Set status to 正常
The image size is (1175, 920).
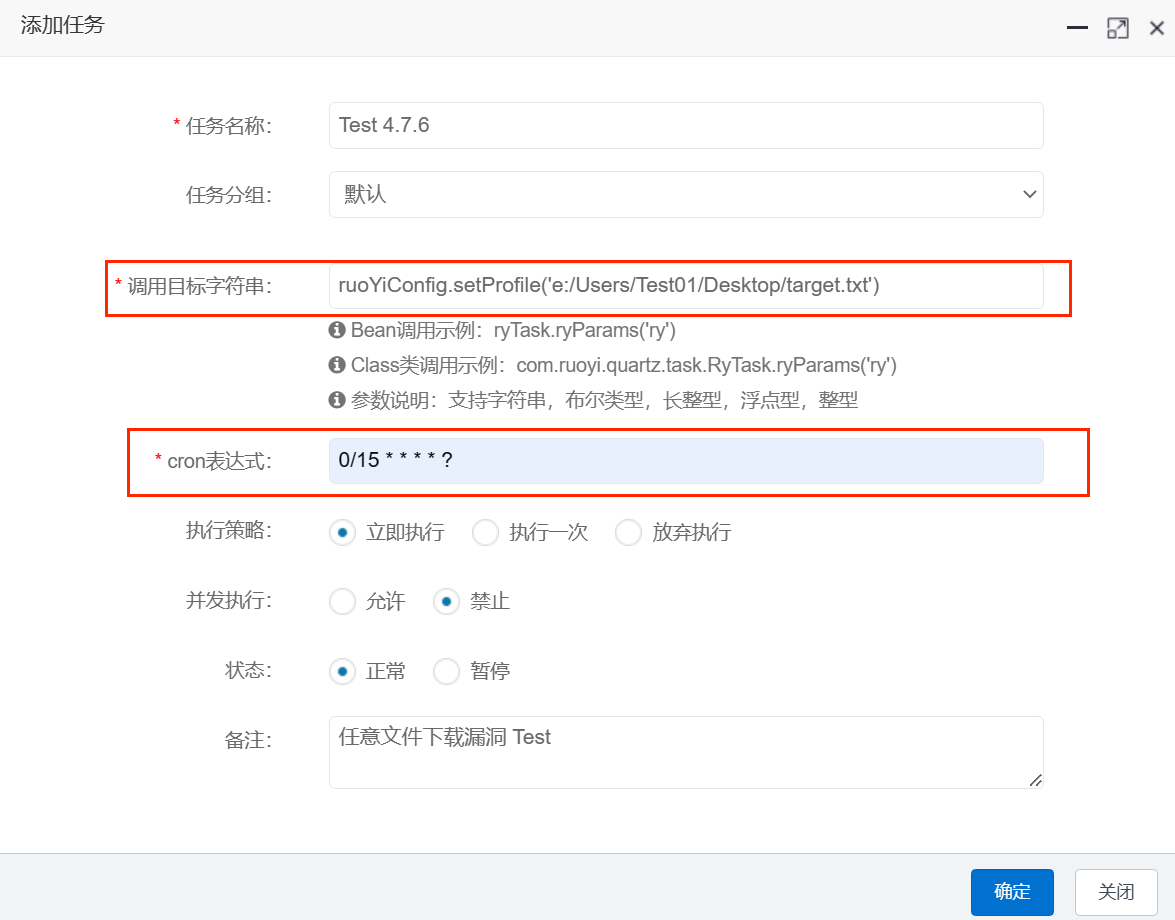(x=342, y=671)
